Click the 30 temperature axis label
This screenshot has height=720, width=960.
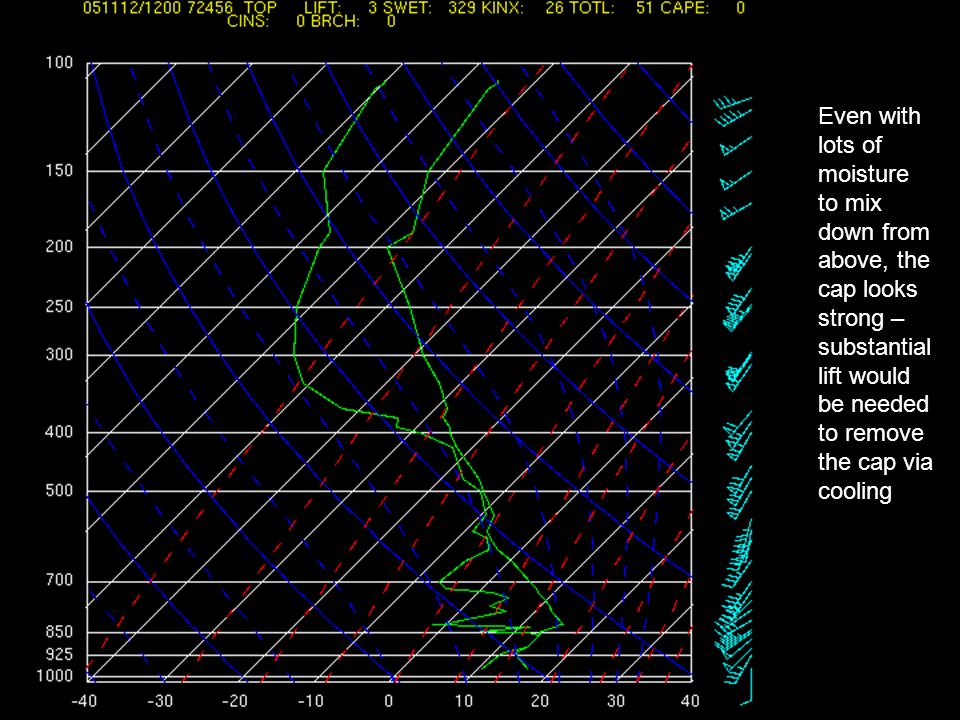tap(615, 701)
